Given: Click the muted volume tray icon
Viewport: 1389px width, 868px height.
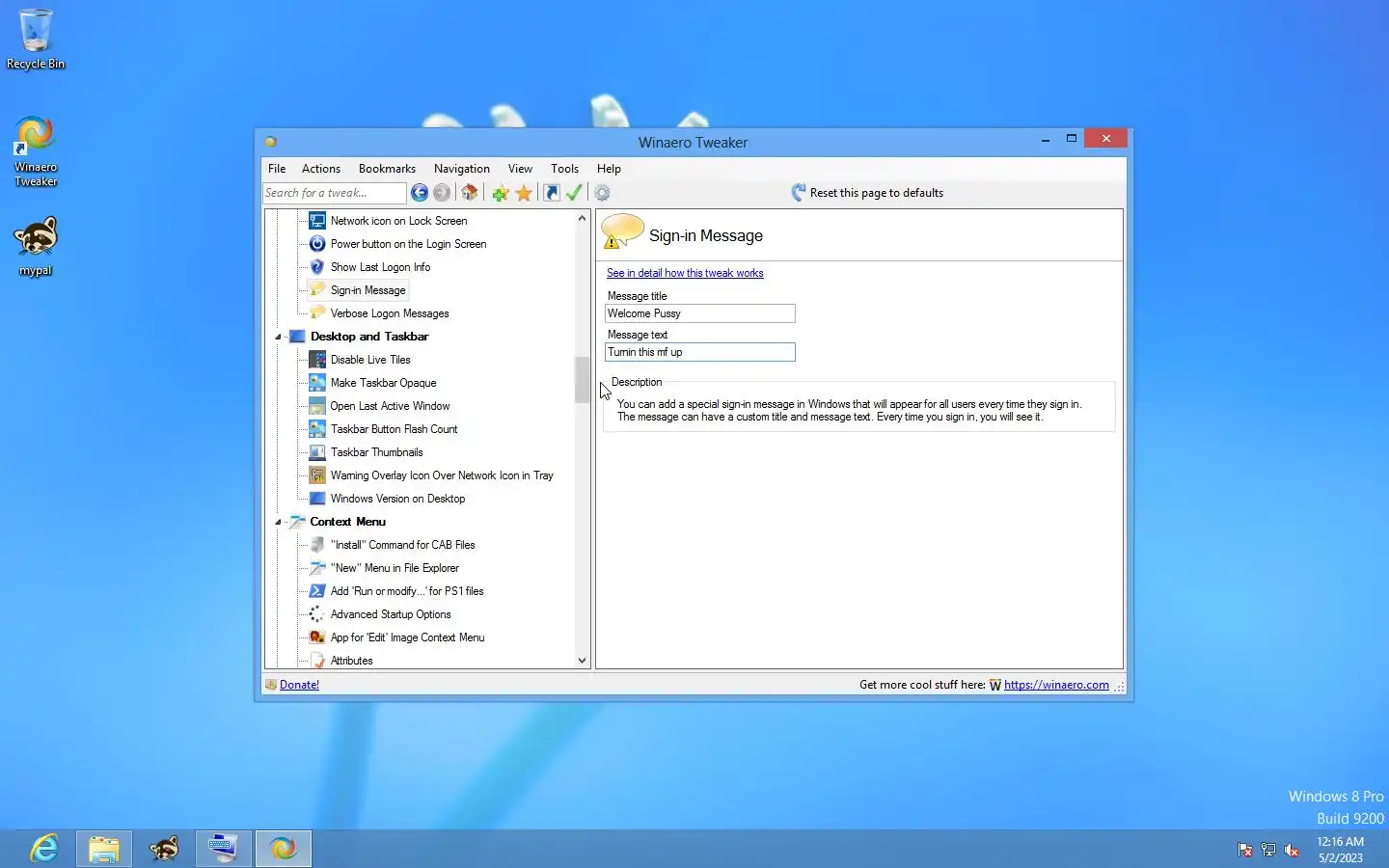Looking at the screenshot, I should (1292, 850).
